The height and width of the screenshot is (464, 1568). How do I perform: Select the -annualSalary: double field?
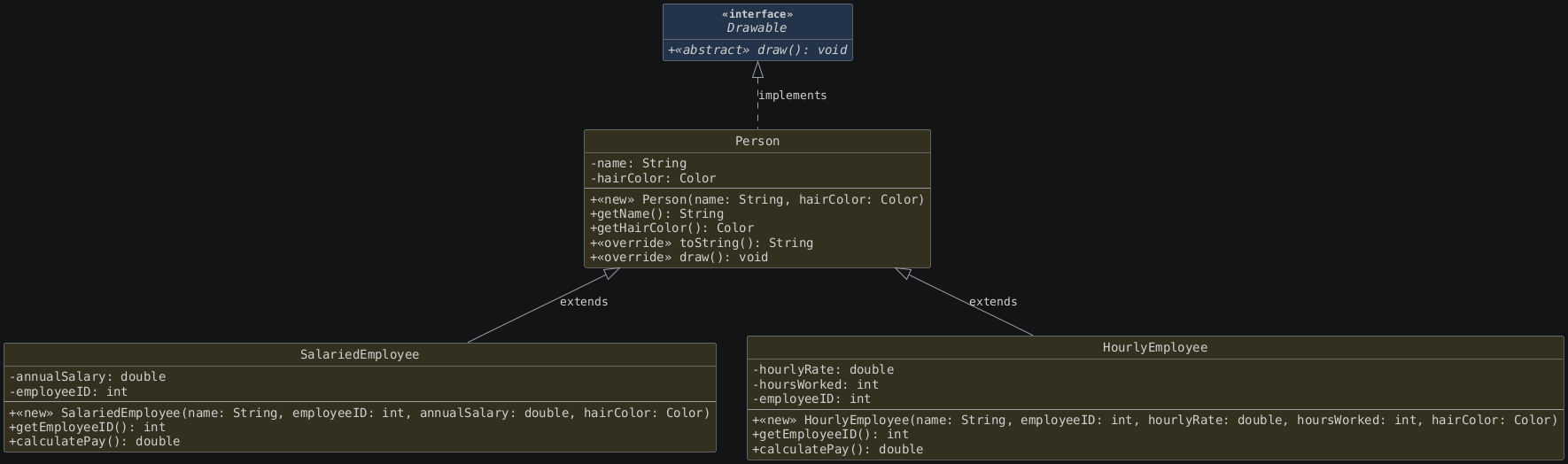[x=88, y=377]
